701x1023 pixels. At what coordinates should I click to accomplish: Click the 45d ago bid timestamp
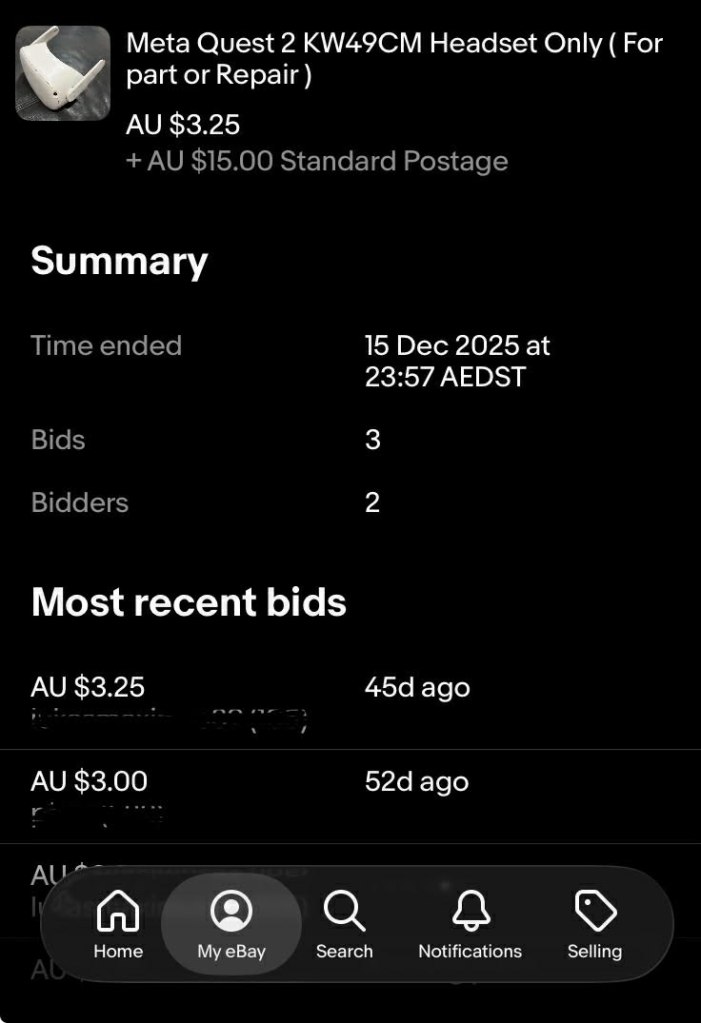click(417, 688)
